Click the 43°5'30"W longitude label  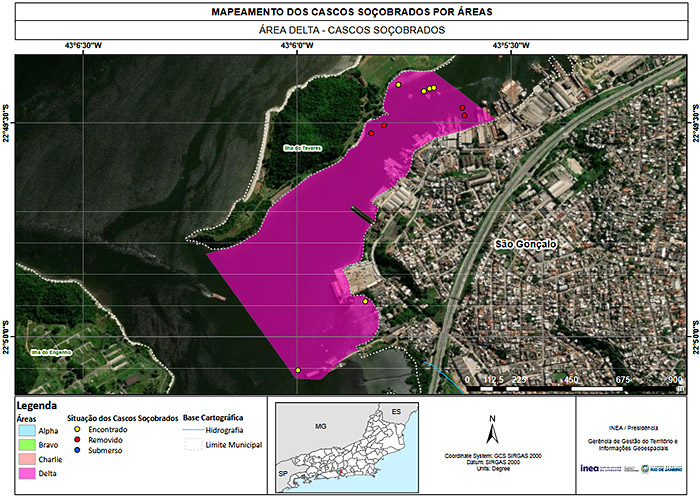[511, 45]
